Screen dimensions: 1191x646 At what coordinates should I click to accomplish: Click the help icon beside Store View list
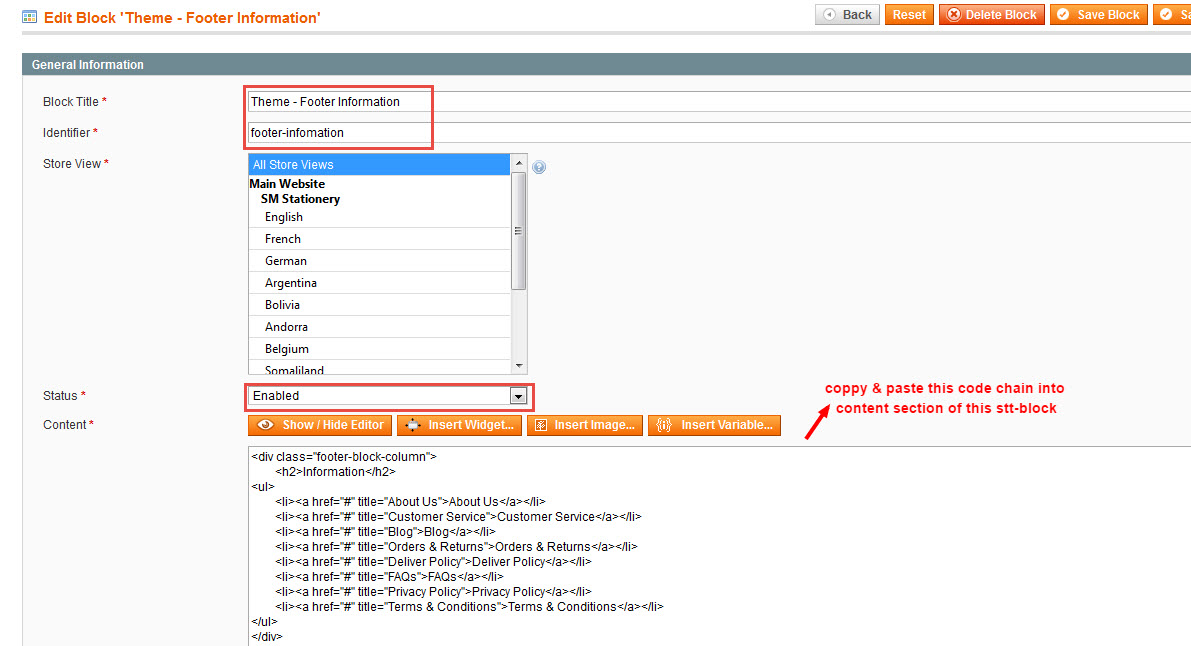pos(539,167)
